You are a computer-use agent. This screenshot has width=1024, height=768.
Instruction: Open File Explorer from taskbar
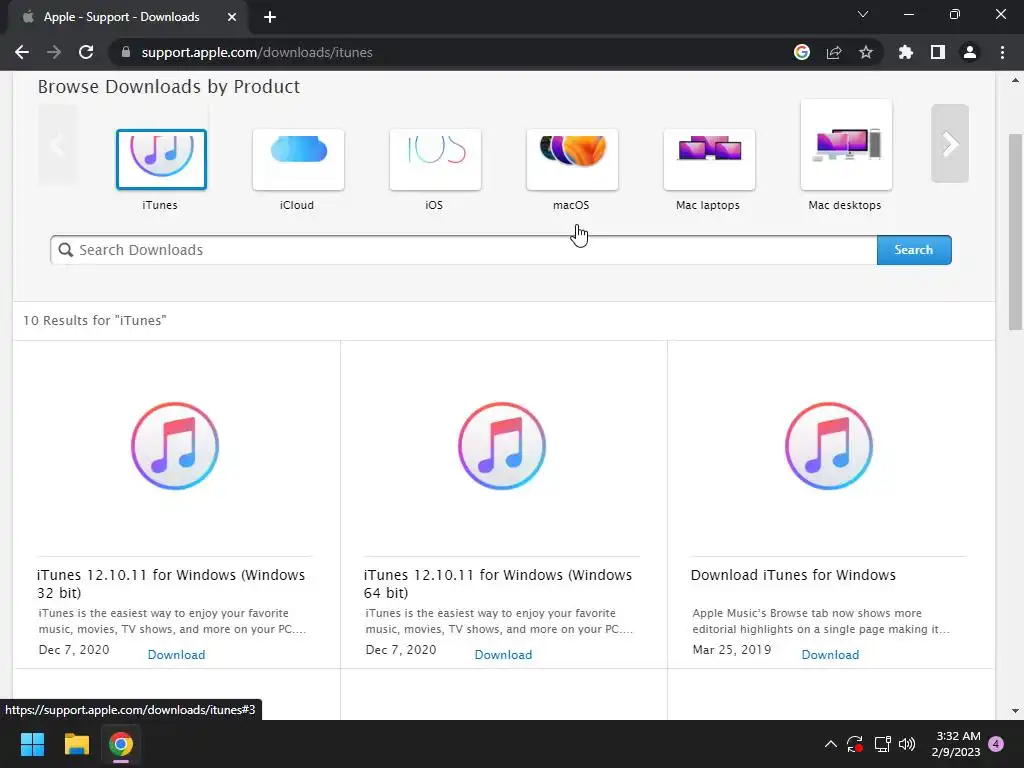click(76, 744)
